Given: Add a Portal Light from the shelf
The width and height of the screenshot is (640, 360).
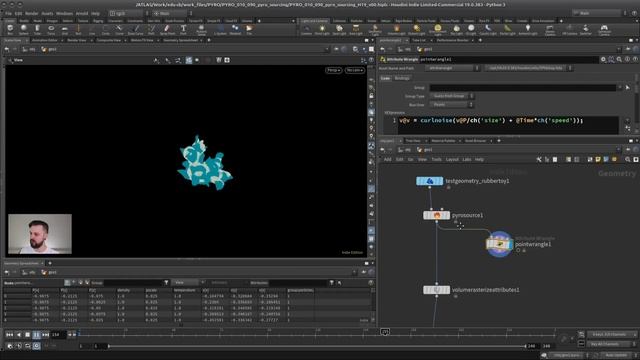Looking at the screenshot, I should click(x=507, y=29).
